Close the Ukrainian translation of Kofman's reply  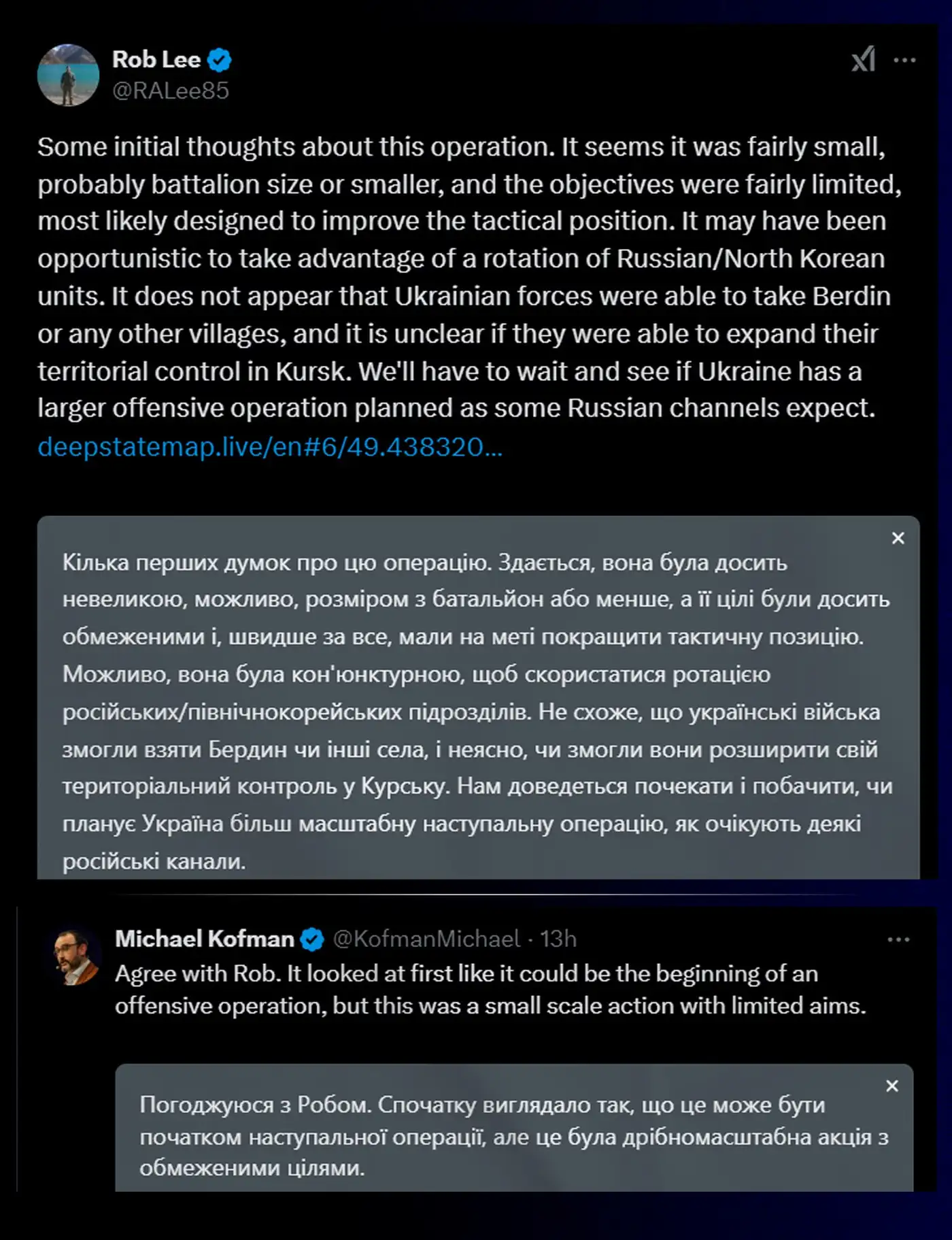coord(892,1086)
